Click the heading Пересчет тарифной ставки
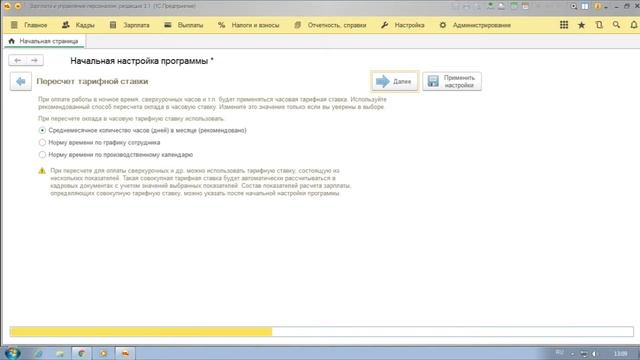The width and height of the screenshot is (640, 360). tap(93, 82)
